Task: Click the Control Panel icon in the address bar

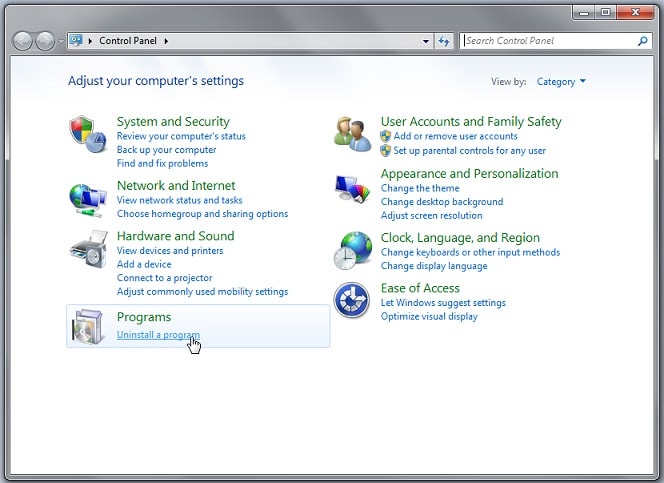Action: [x=76, y=41]
